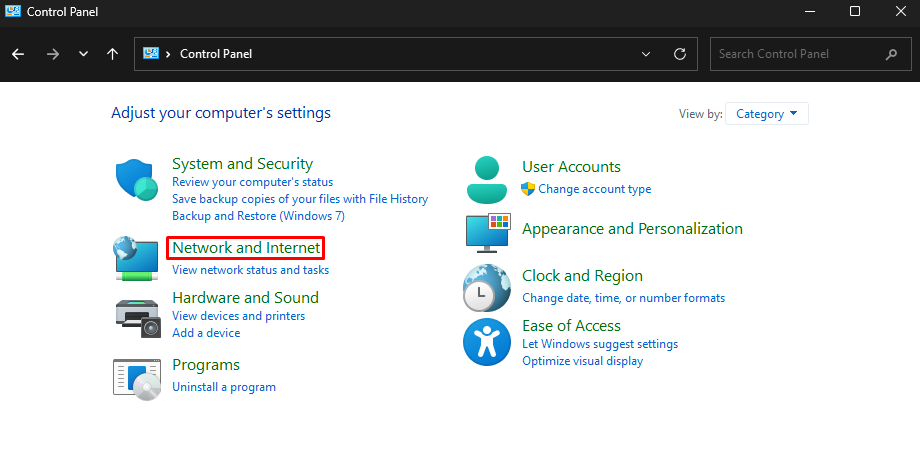Go forward with the right arrow
The image size is (920, 457).
click(x=53, y=54)
